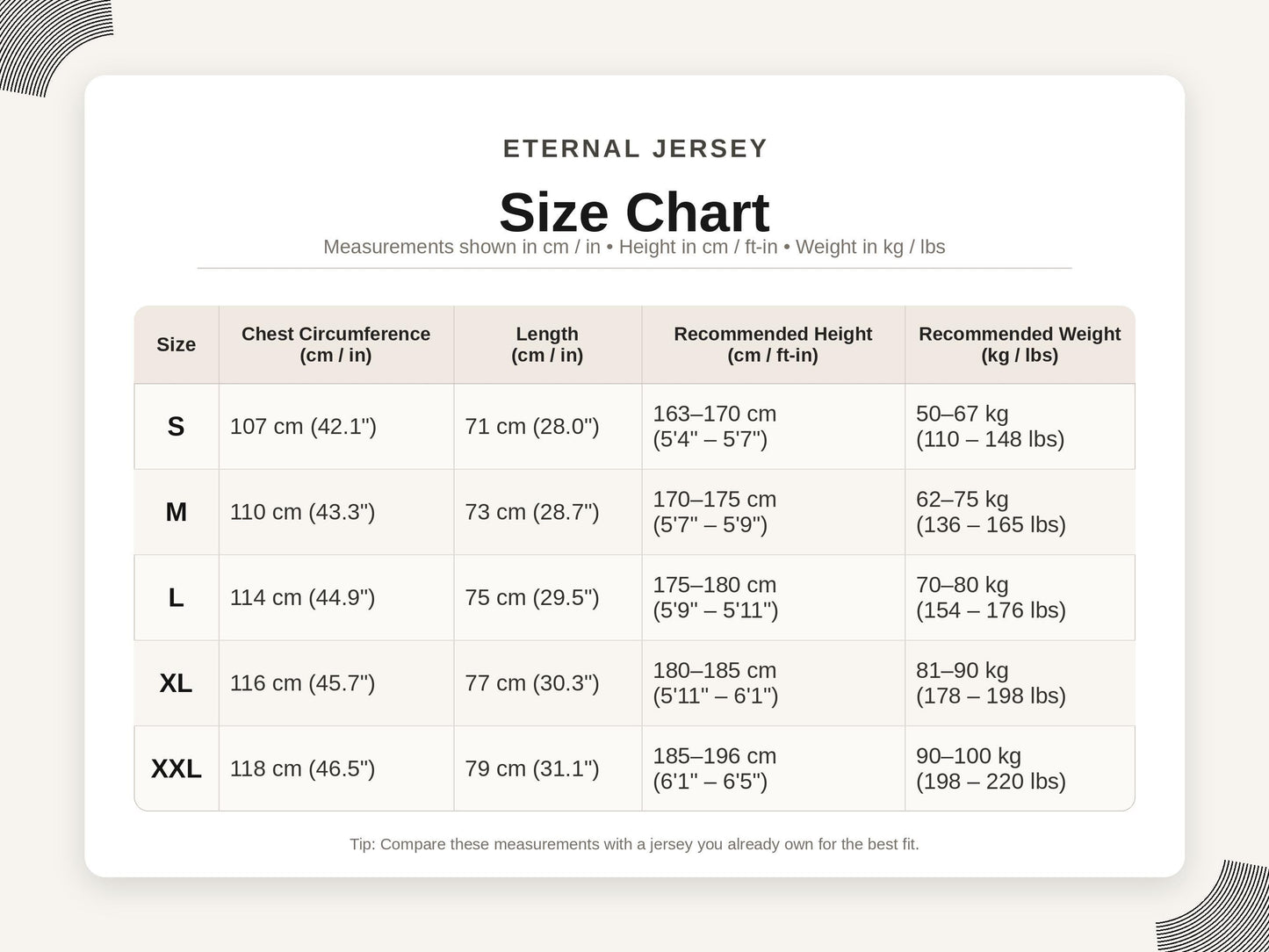Click the measurements units subtitle text
Screen dimensions: 1269x952
(634, 247)
